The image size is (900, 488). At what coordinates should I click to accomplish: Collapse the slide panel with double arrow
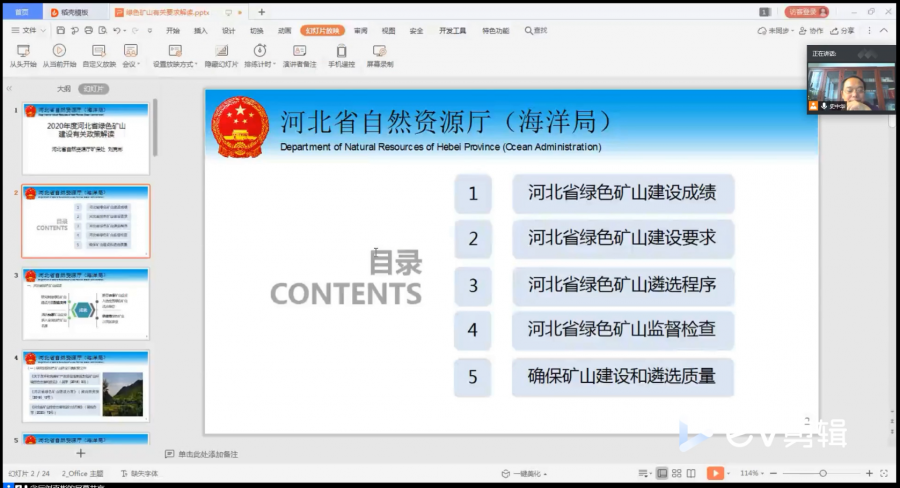click(x=9, y=88)
